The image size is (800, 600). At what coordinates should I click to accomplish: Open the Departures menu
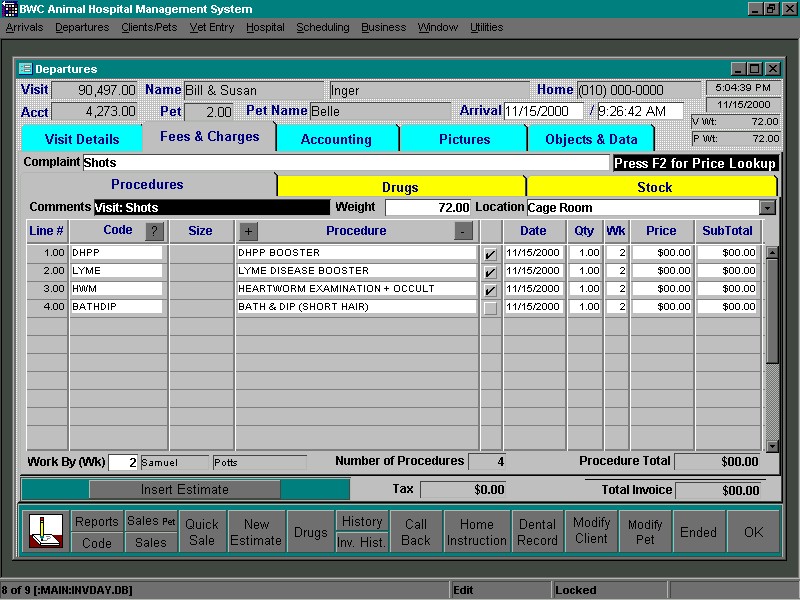[82, 27]
